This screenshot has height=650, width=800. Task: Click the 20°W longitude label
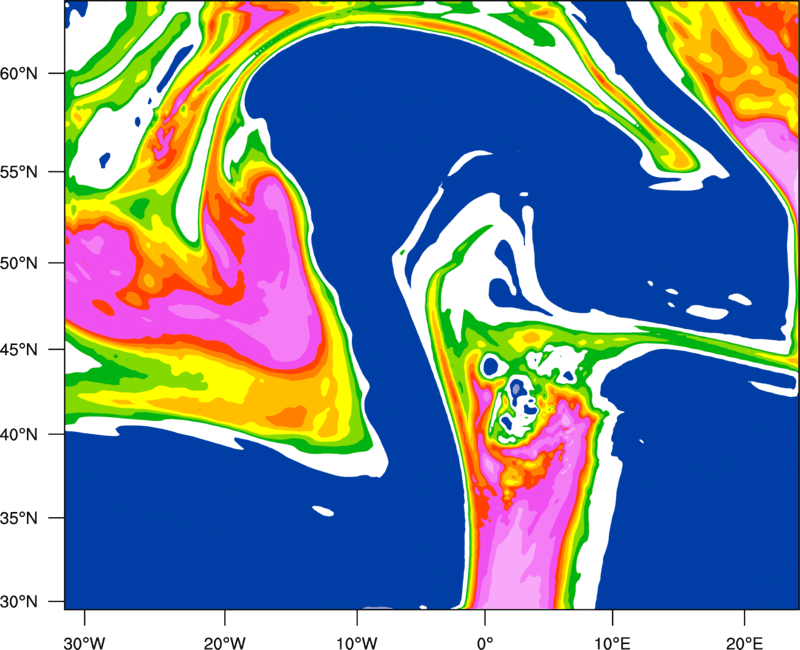coord(224,643)
